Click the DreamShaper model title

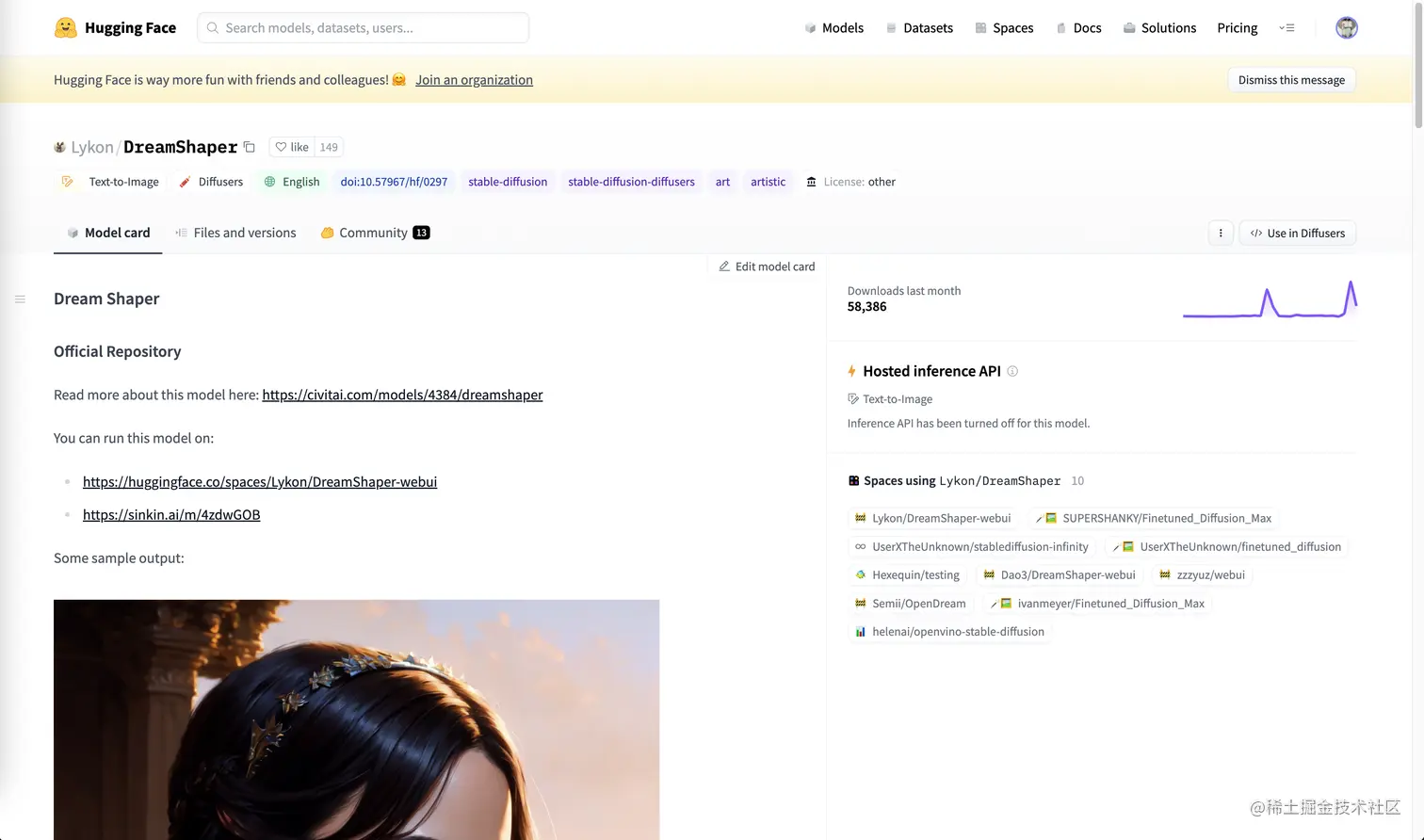click(x=180, y=147)
